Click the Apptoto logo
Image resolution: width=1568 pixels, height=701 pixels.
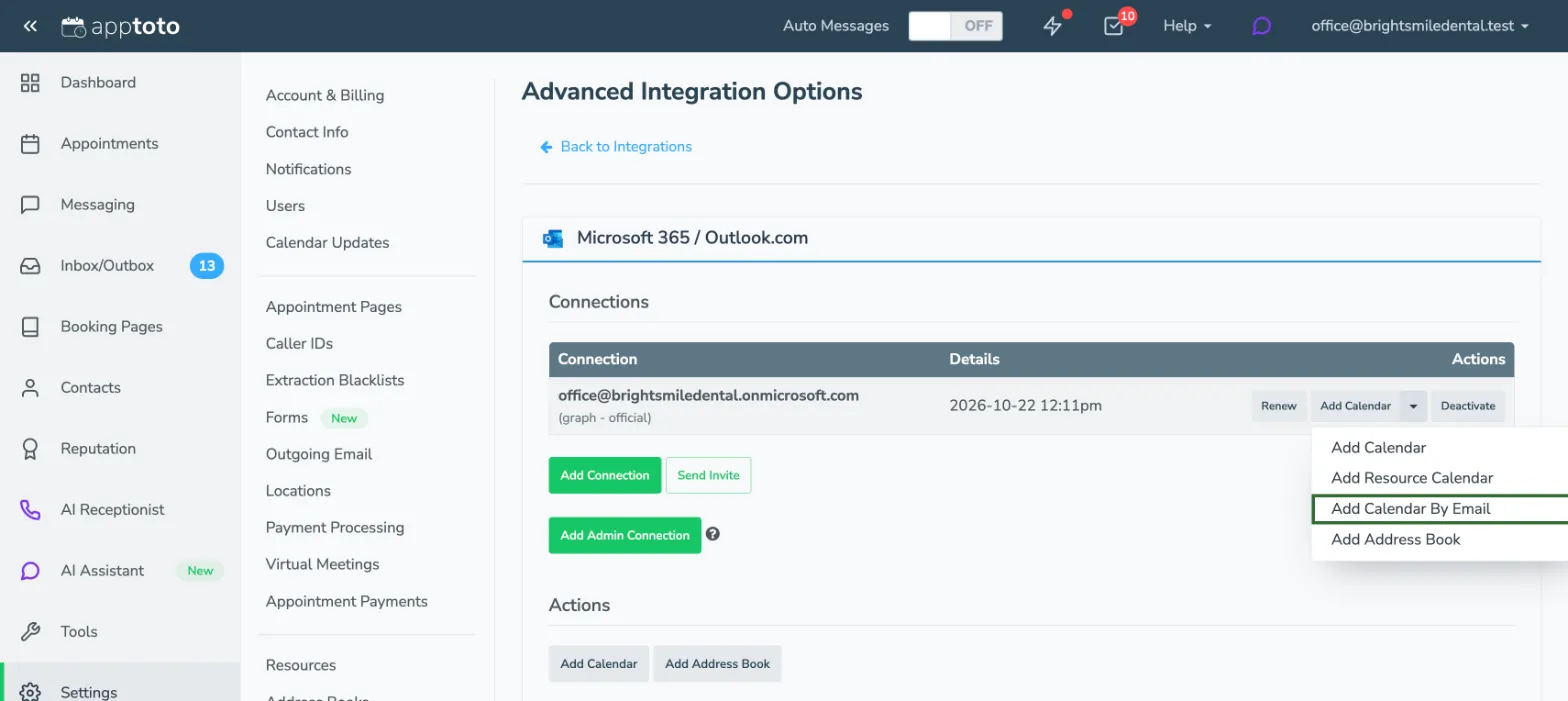[x=120, y=26]
